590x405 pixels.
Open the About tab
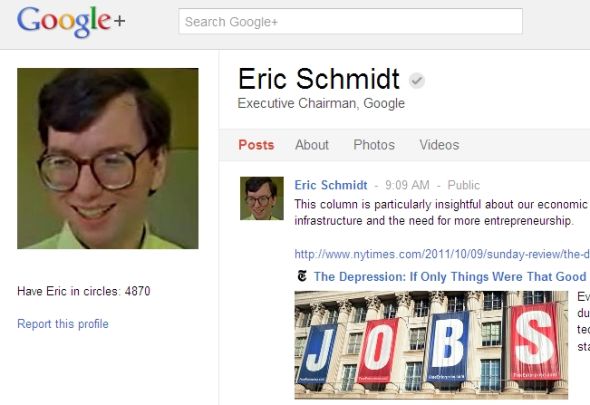[x=312, y=145]
